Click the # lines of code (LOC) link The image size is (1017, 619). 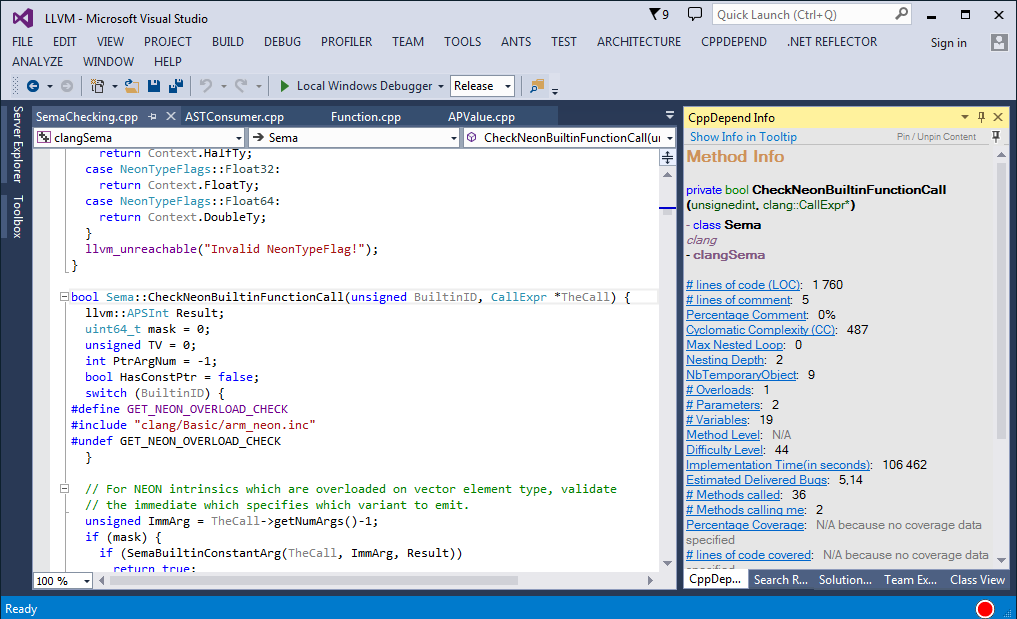743,285
